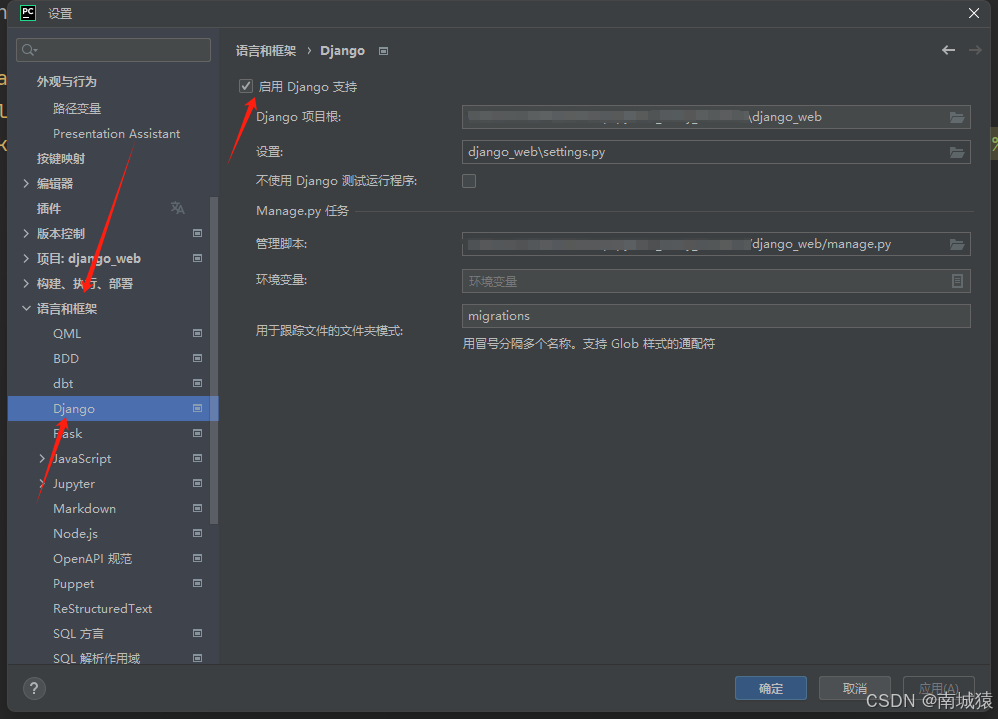Click 确定 to confirm settings
Viewport: 998px width, 719px height.
(771, 688)
